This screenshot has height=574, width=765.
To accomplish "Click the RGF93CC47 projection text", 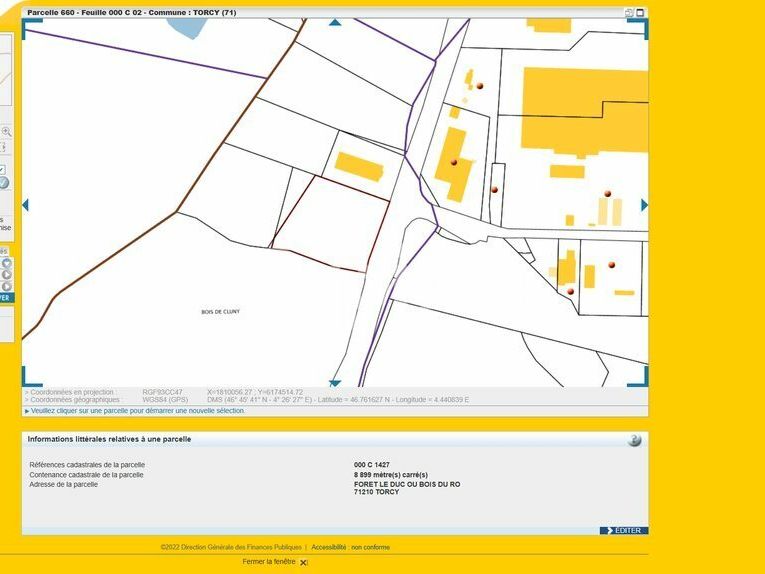I will (x=162, y=392).
